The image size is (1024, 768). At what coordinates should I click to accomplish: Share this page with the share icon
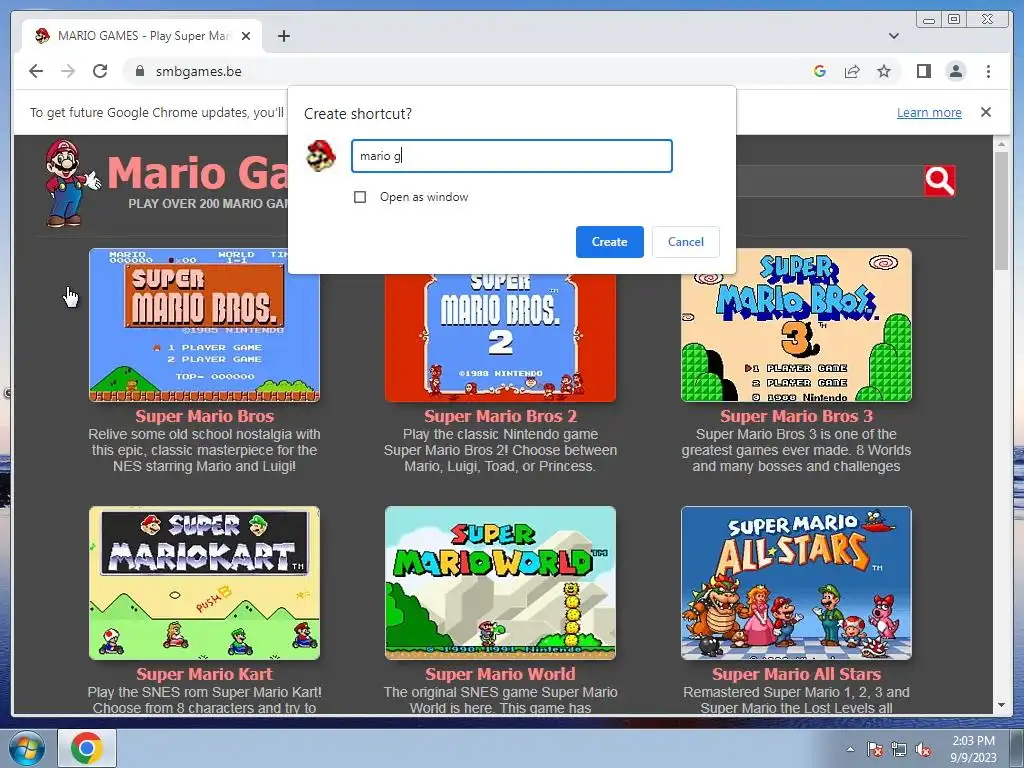(852, 71)
